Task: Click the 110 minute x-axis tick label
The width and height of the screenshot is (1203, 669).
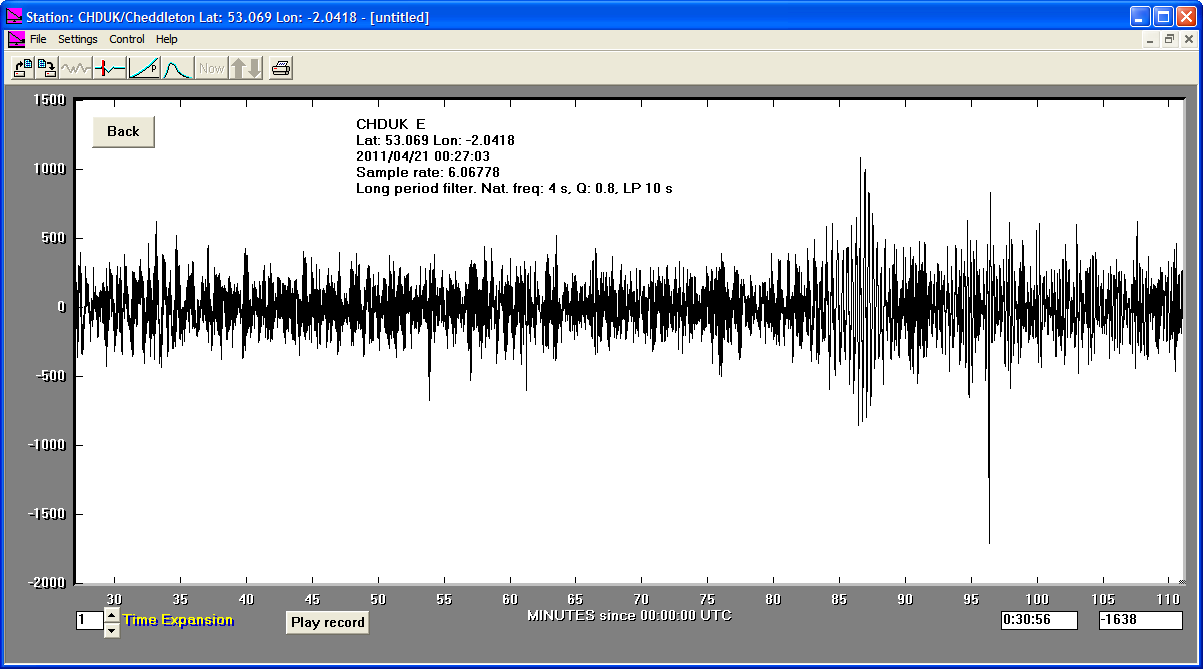Action: click(x=1168, y=599)
